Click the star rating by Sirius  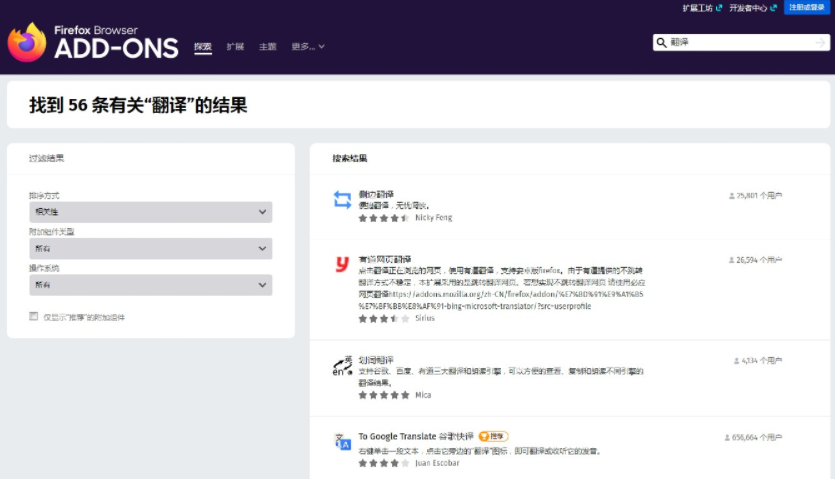click(x=384, y=319)
